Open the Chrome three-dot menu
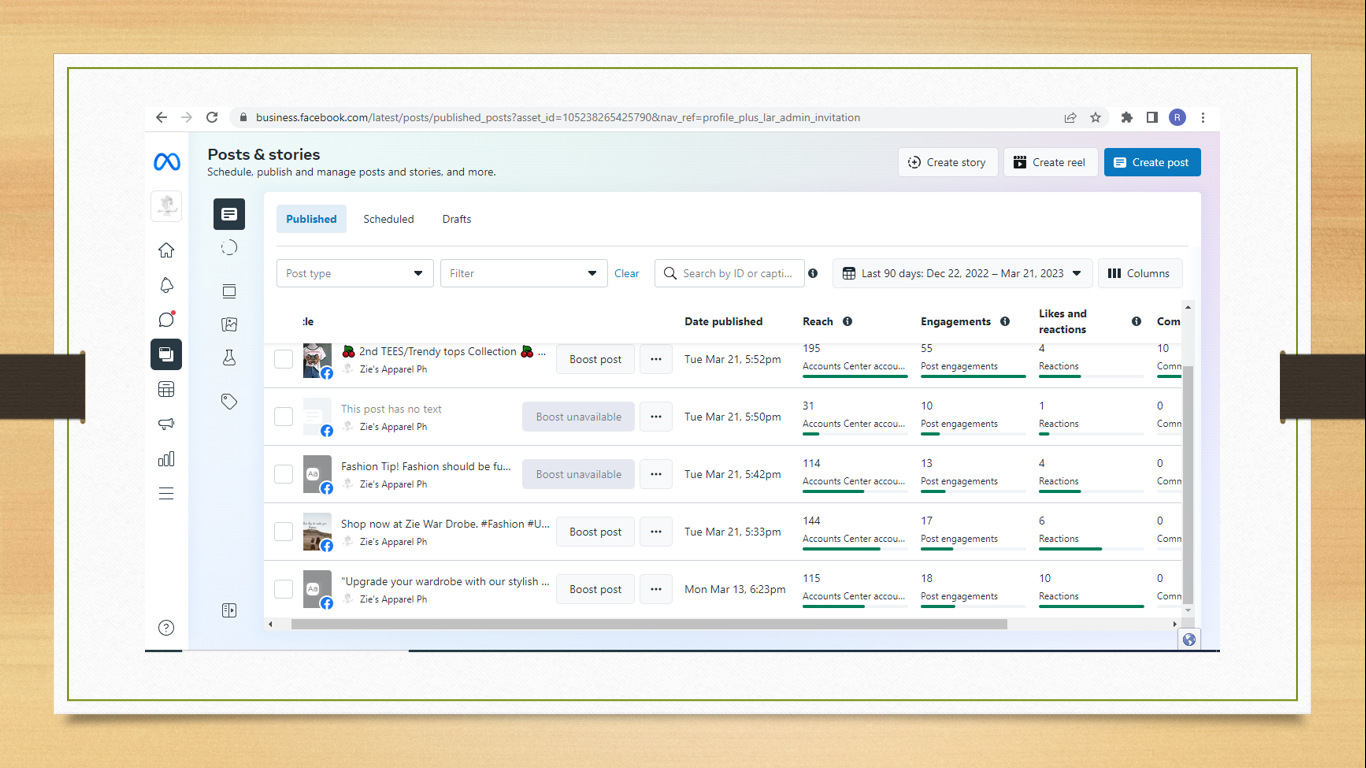Screen dimensions: 1366x768 [x=1203, y=117]
